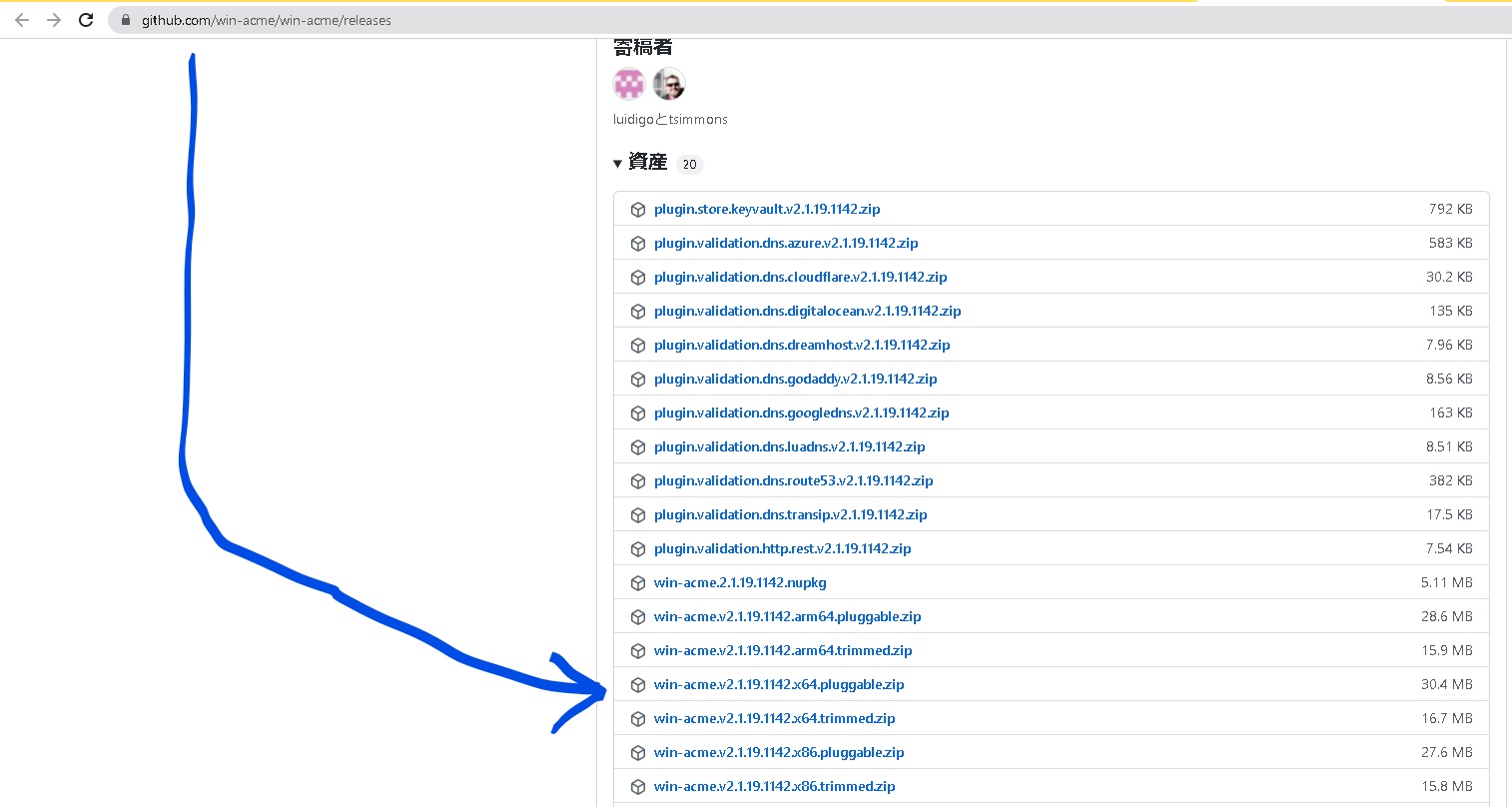
Task: Click the package icon beside plugin.store.keyvault zip
Action: click(638, 210)
